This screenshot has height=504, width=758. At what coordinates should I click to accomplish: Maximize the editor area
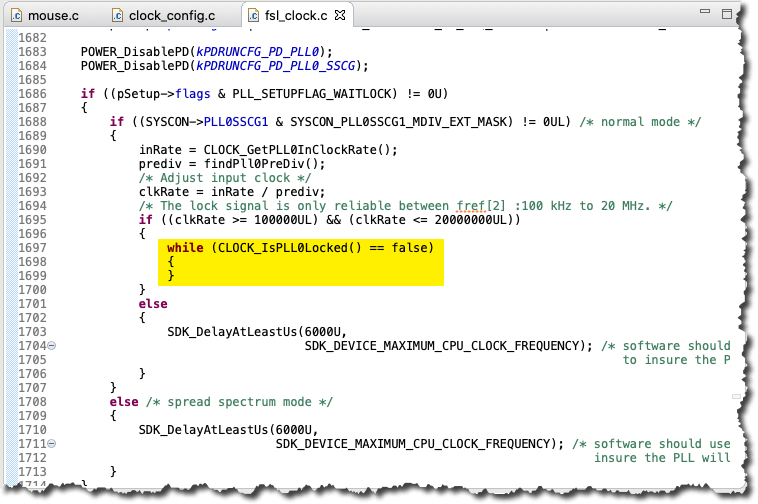tap(728, 15)
